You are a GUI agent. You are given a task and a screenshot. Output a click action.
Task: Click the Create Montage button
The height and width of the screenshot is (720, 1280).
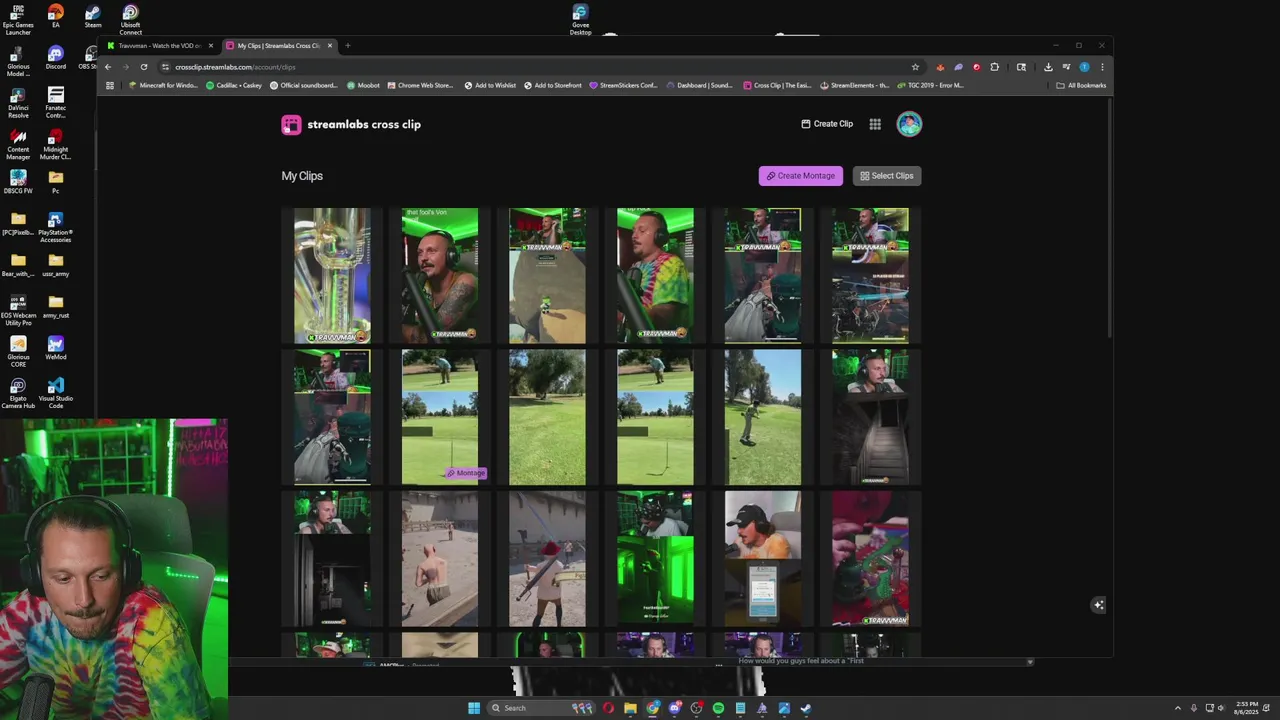click(800, 176)
